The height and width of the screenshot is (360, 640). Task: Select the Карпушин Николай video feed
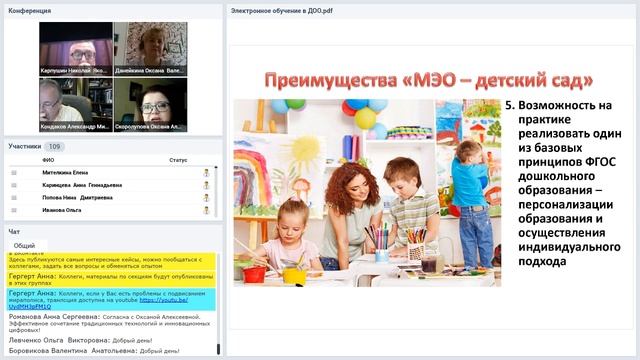coord(76,49)
